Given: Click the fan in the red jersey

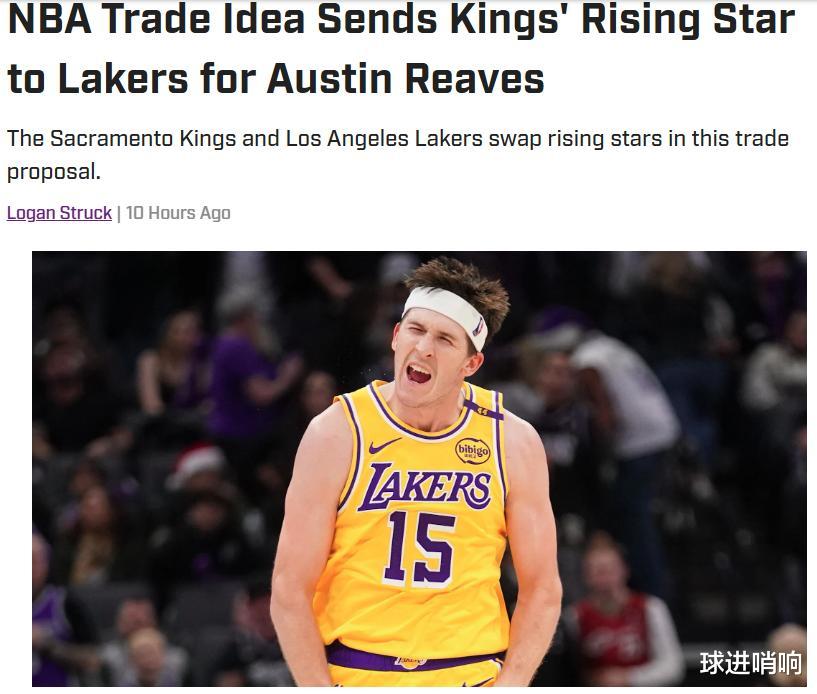Looking at the screenshot, I should pyautogui.click(x=617, y=610).
